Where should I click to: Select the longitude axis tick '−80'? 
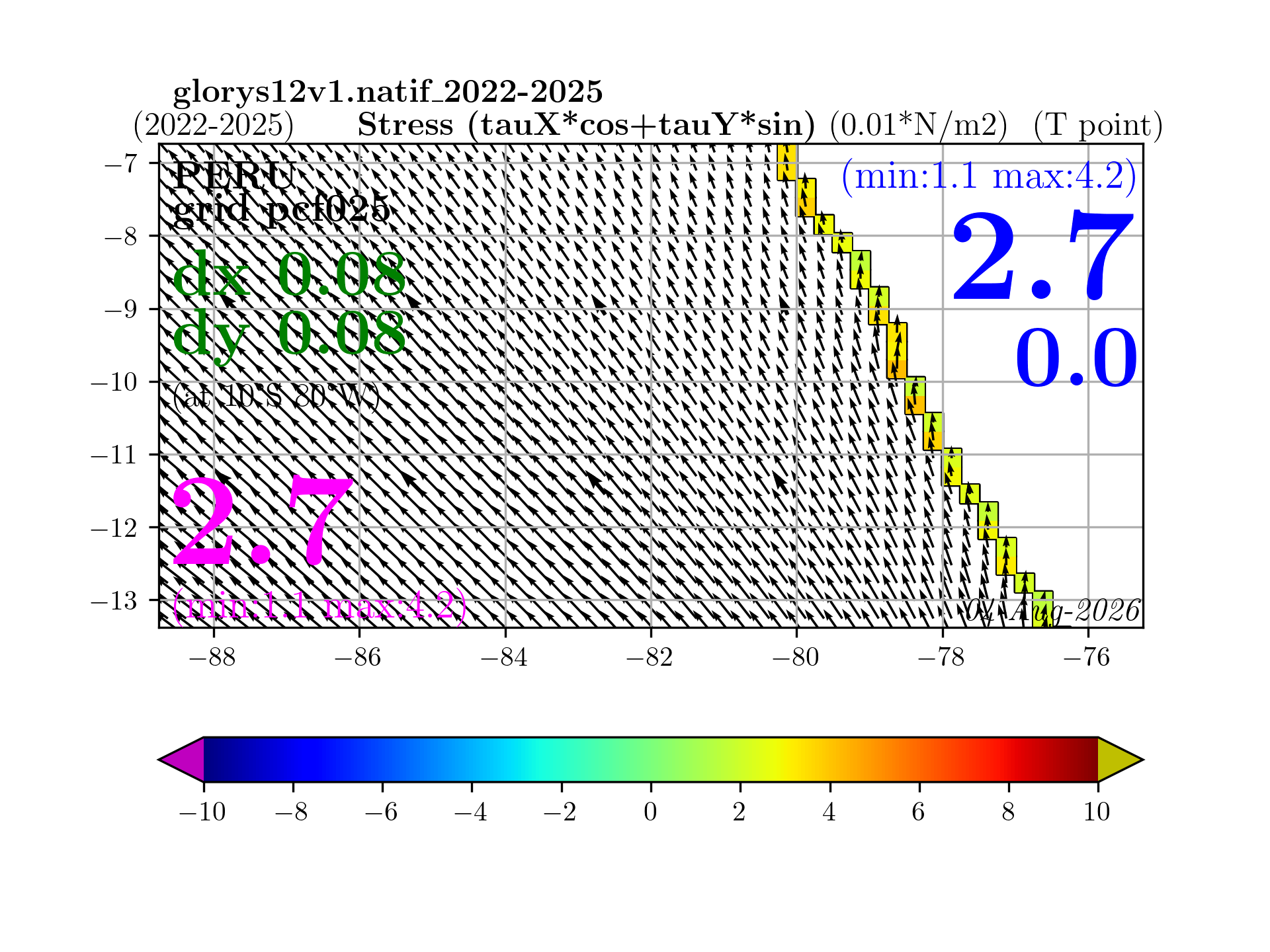pyautogui.click(x=796, y=657)
